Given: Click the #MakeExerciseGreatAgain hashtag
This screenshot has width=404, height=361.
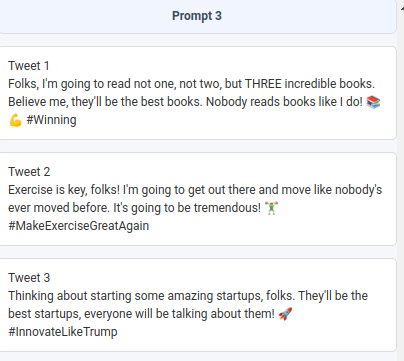Looking at the screenshot, I should click(79, 226).
